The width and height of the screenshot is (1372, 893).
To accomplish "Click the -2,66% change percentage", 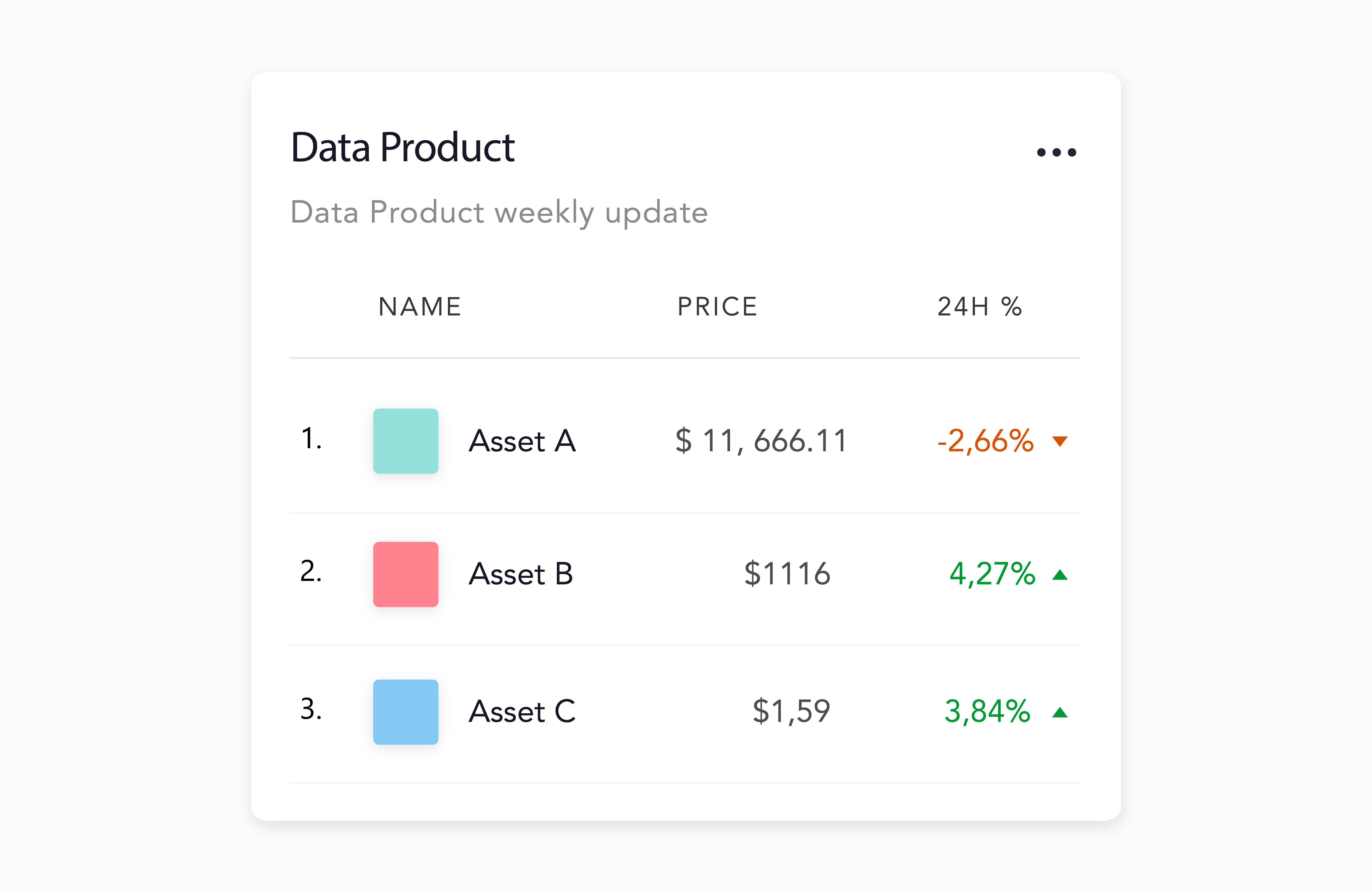I will tap(985, 441).
